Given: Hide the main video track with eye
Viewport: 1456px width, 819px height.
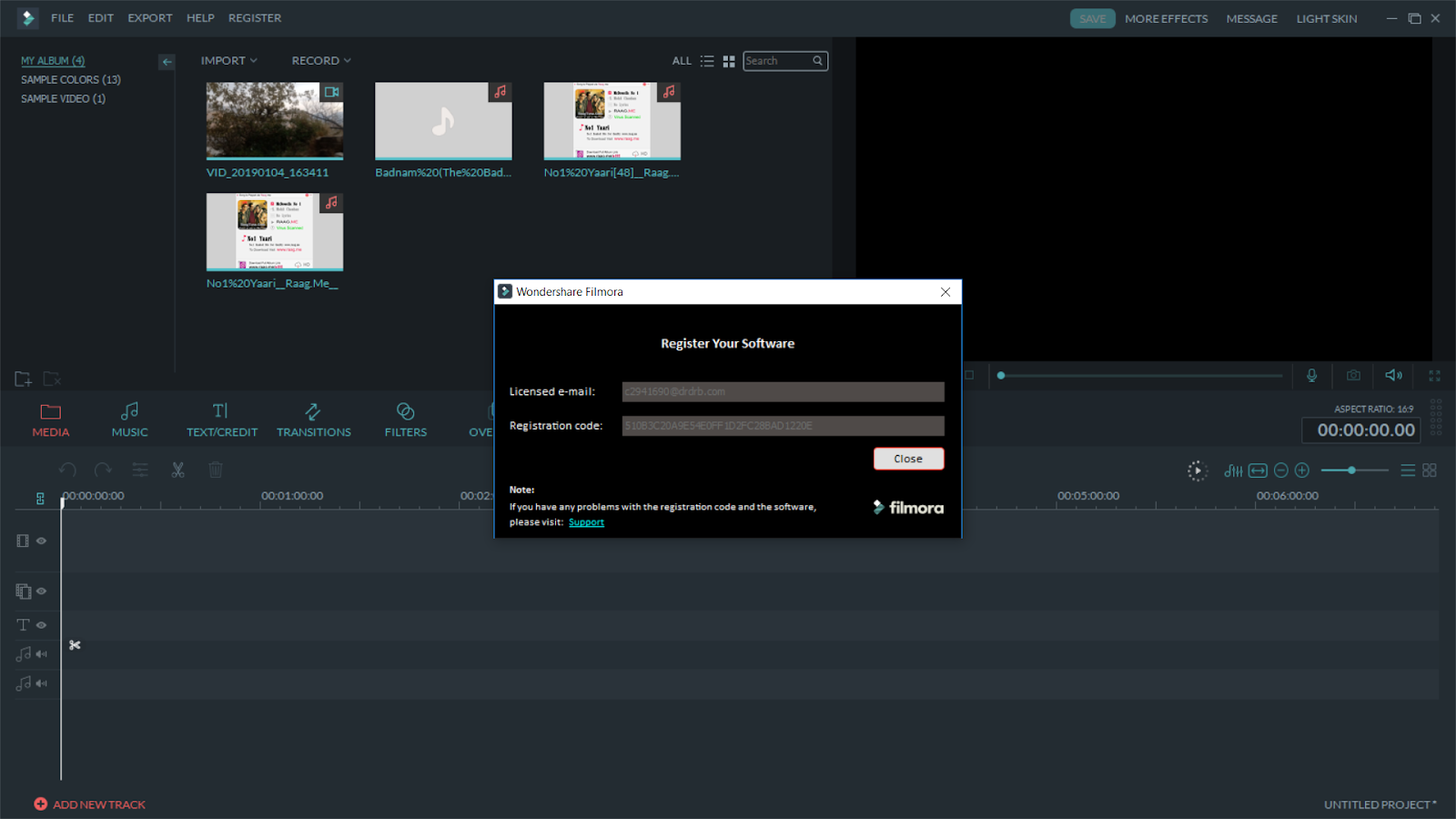Looking at the screenshot, I should [x=42, y=541].
